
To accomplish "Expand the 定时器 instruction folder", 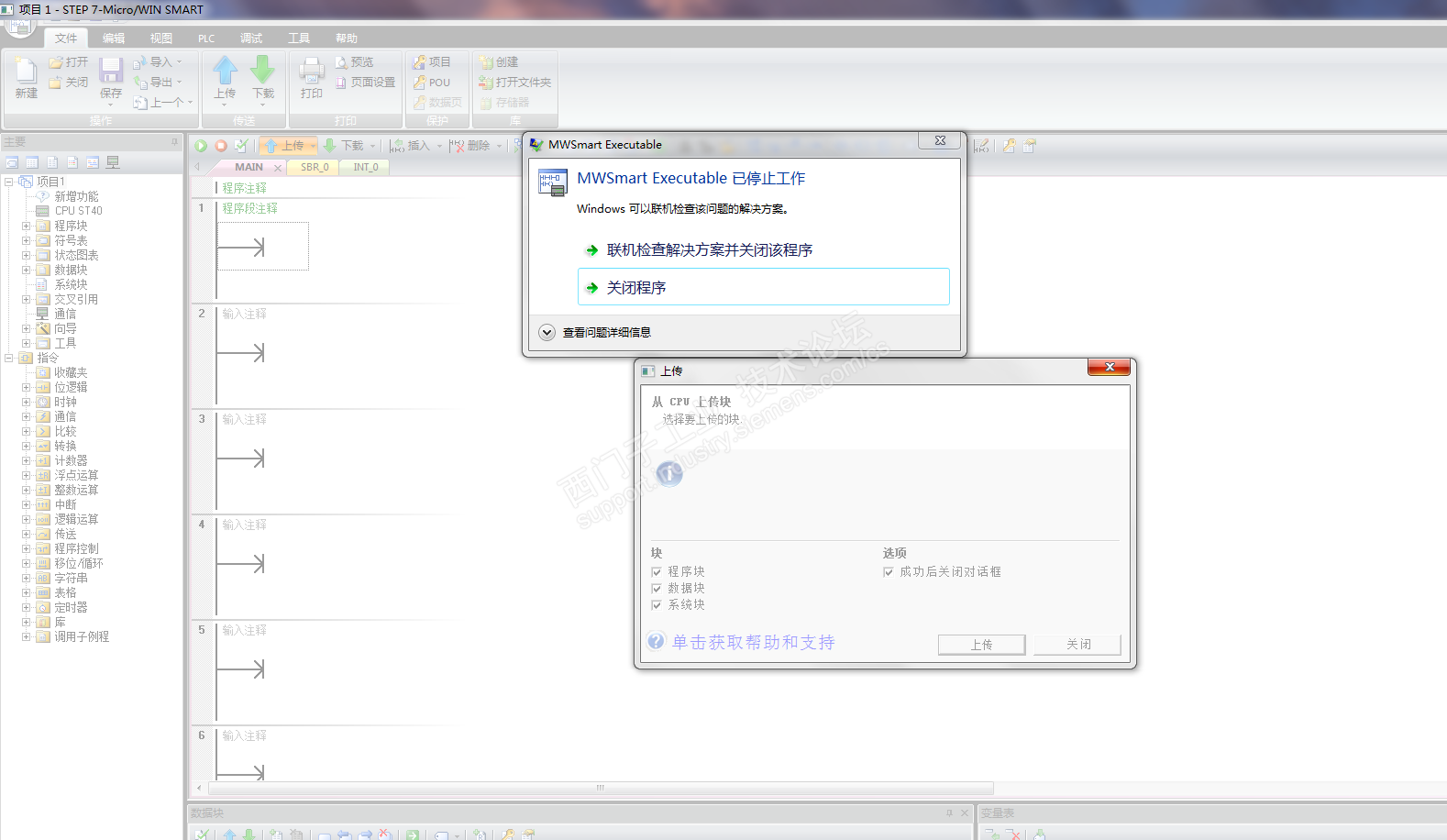I will [27, 607].
